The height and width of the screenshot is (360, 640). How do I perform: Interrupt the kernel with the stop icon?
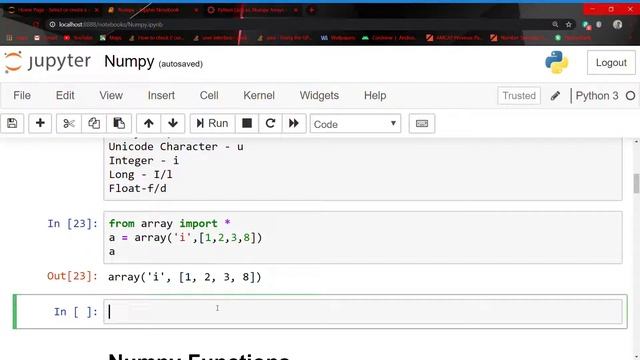(x=247, y=123)
